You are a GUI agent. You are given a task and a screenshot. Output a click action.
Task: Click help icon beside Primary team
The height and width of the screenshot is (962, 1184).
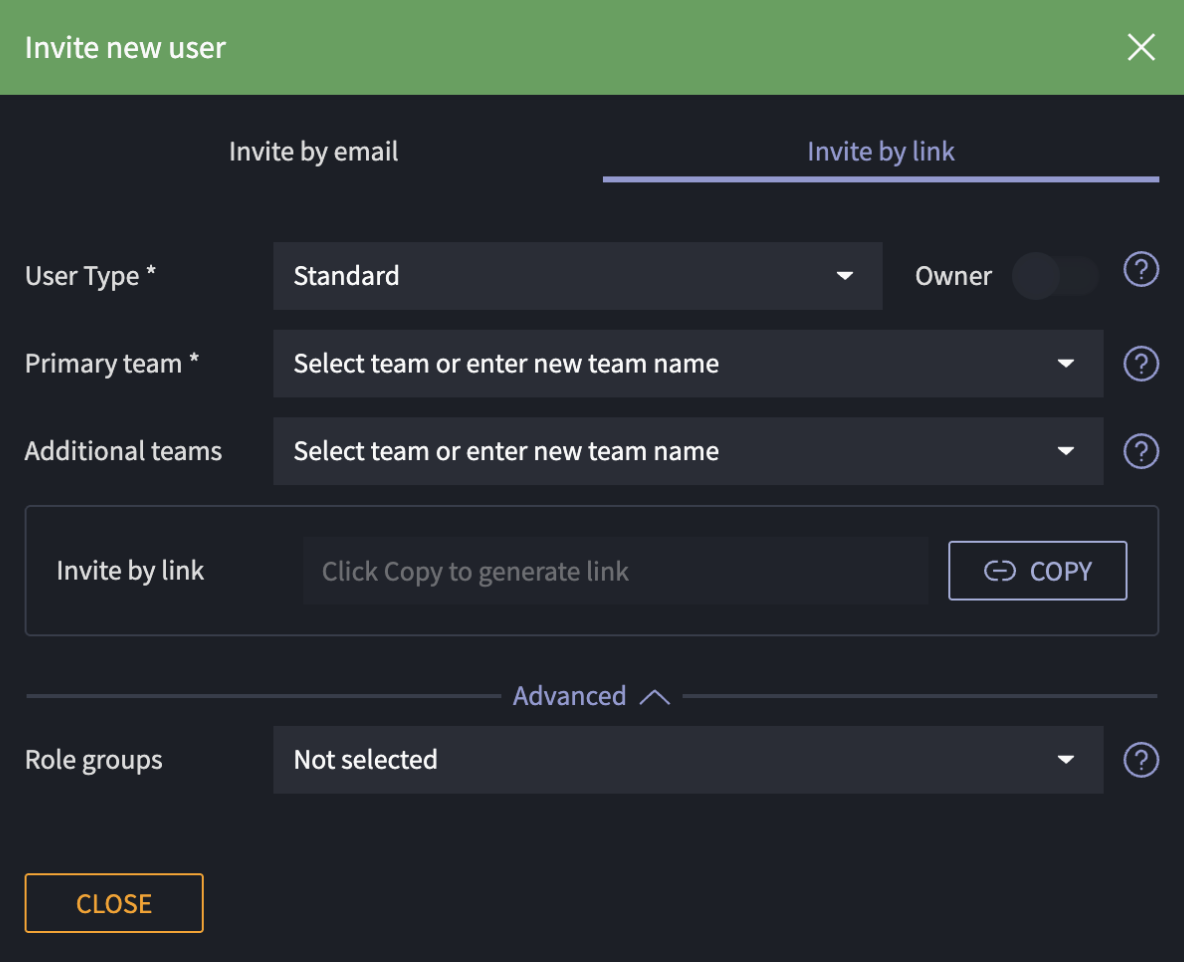point(1141,364)
